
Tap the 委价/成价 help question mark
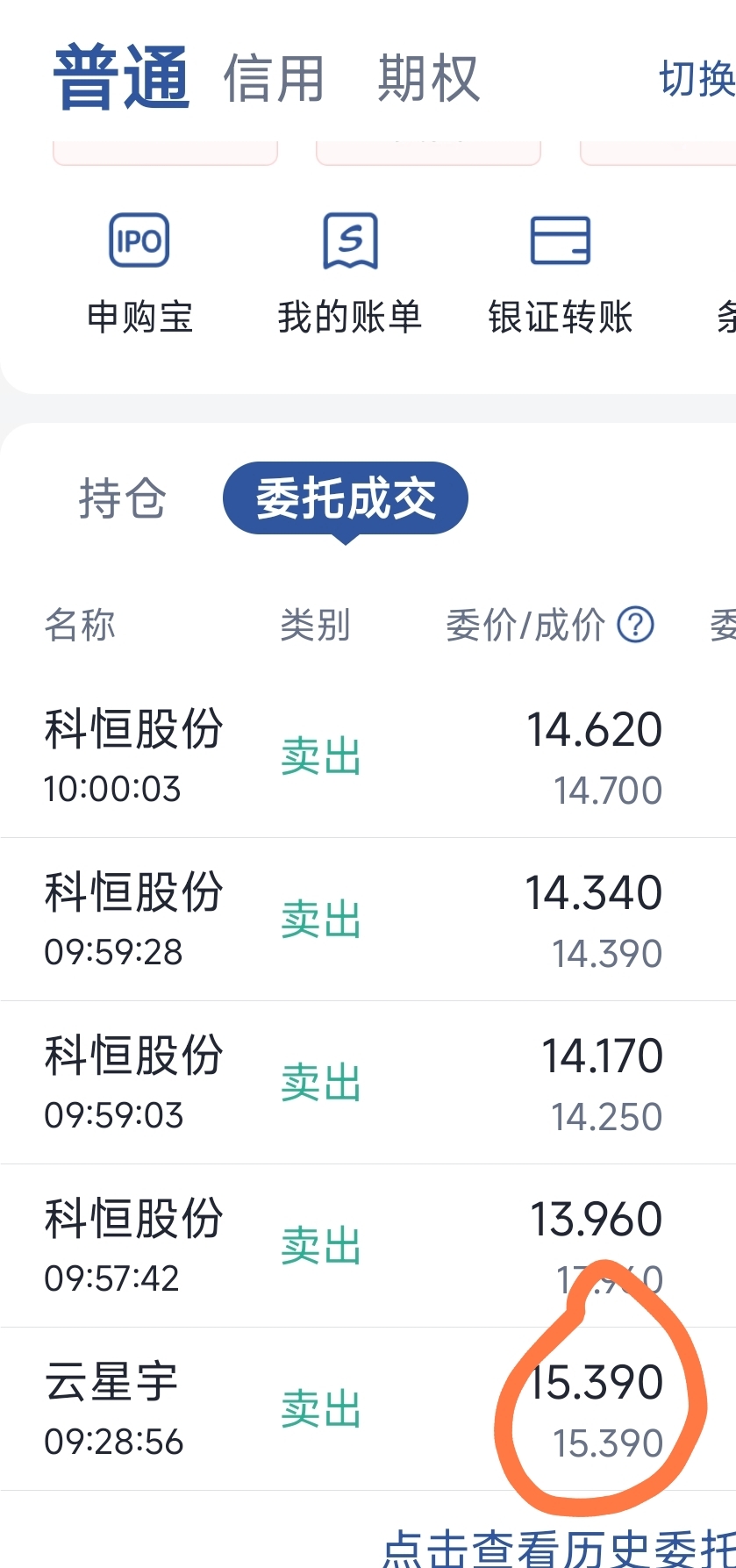636,626
